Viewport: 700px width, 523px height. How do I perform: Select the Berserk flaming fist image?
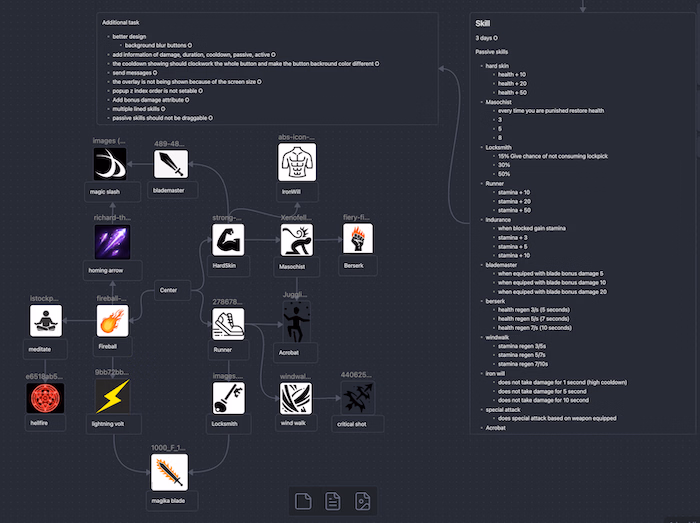(358, 239)
